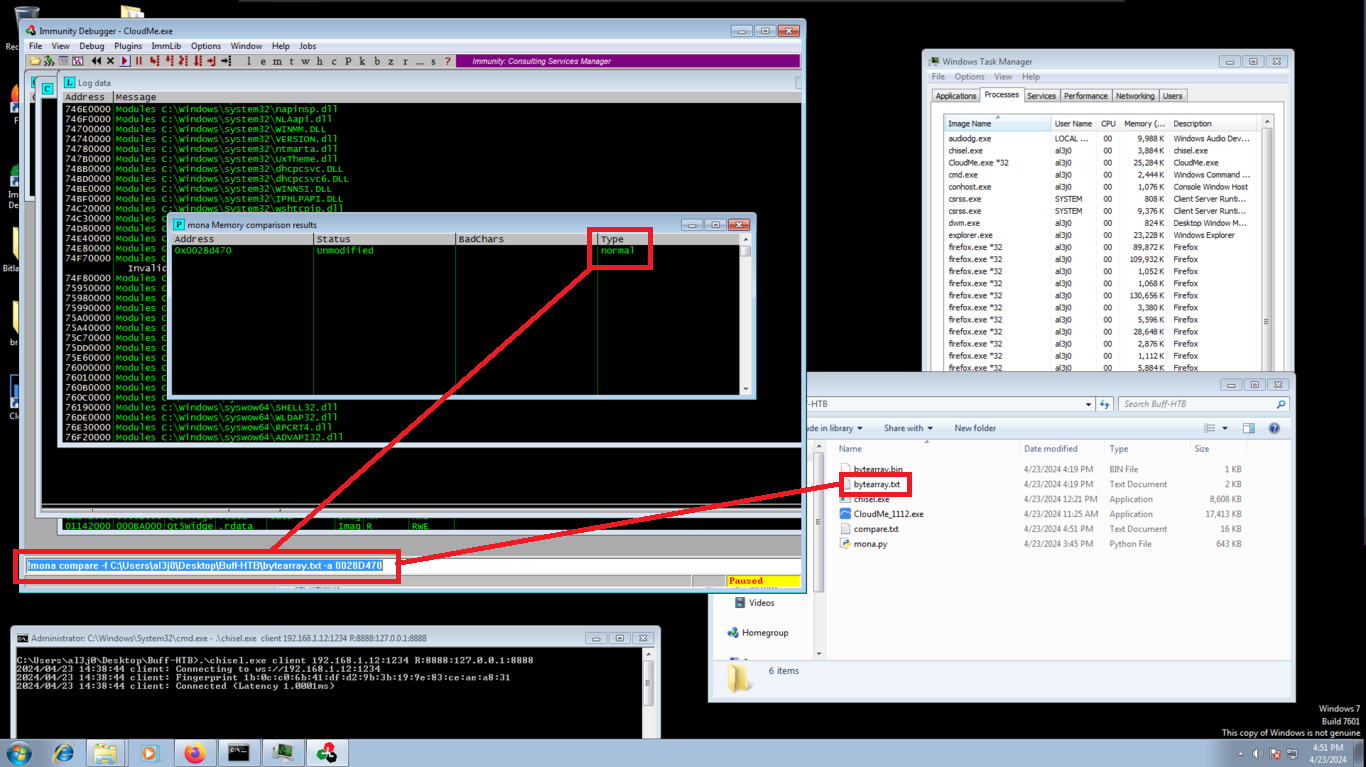Click the Windows Start button
This screenshot has height=767, width=1366.
[x=19, y=753]
